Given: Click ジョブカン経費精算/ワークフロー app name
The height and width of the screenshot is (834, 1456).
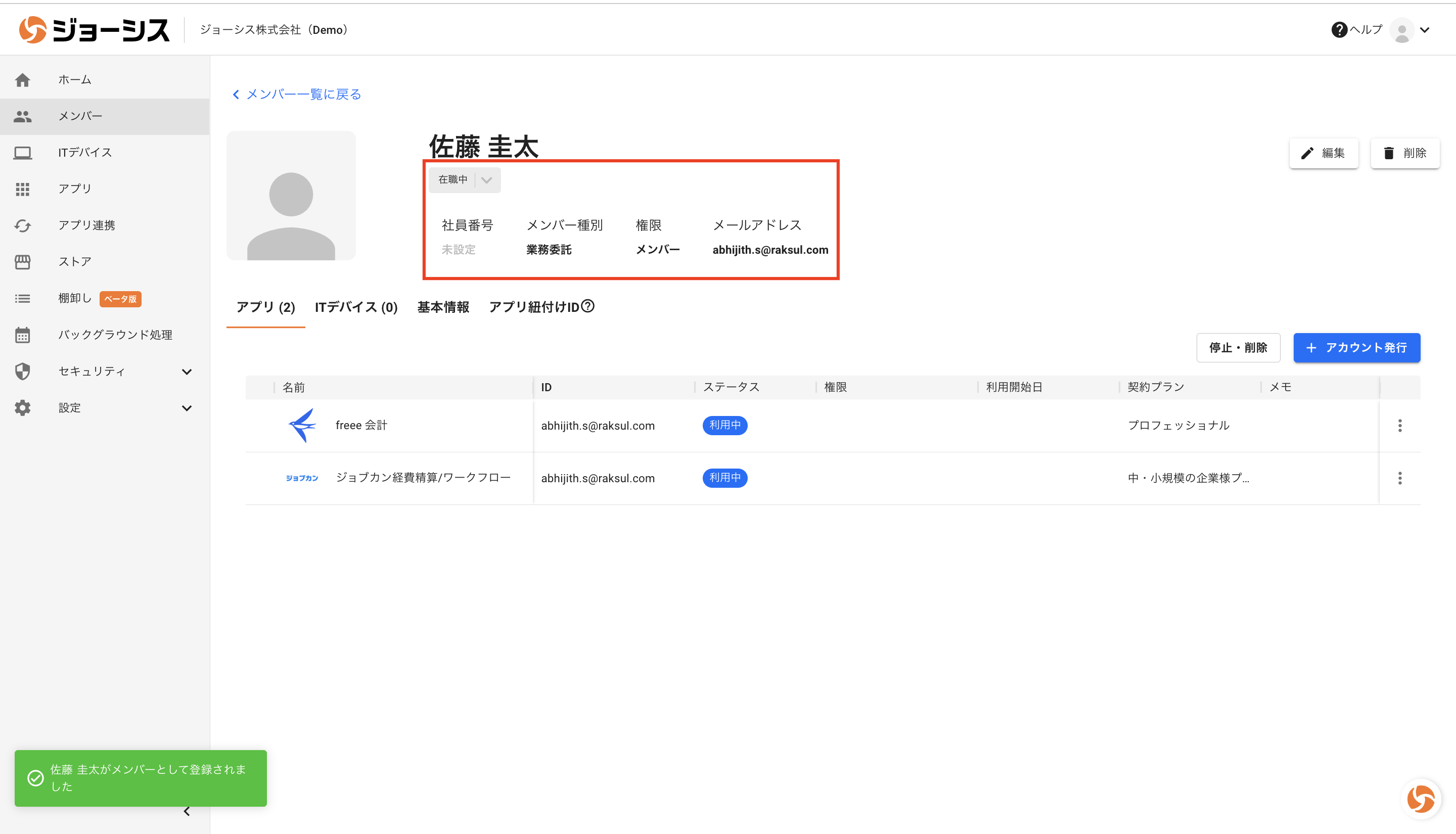Looking at the screenshot, I should [x=423, y=478].
